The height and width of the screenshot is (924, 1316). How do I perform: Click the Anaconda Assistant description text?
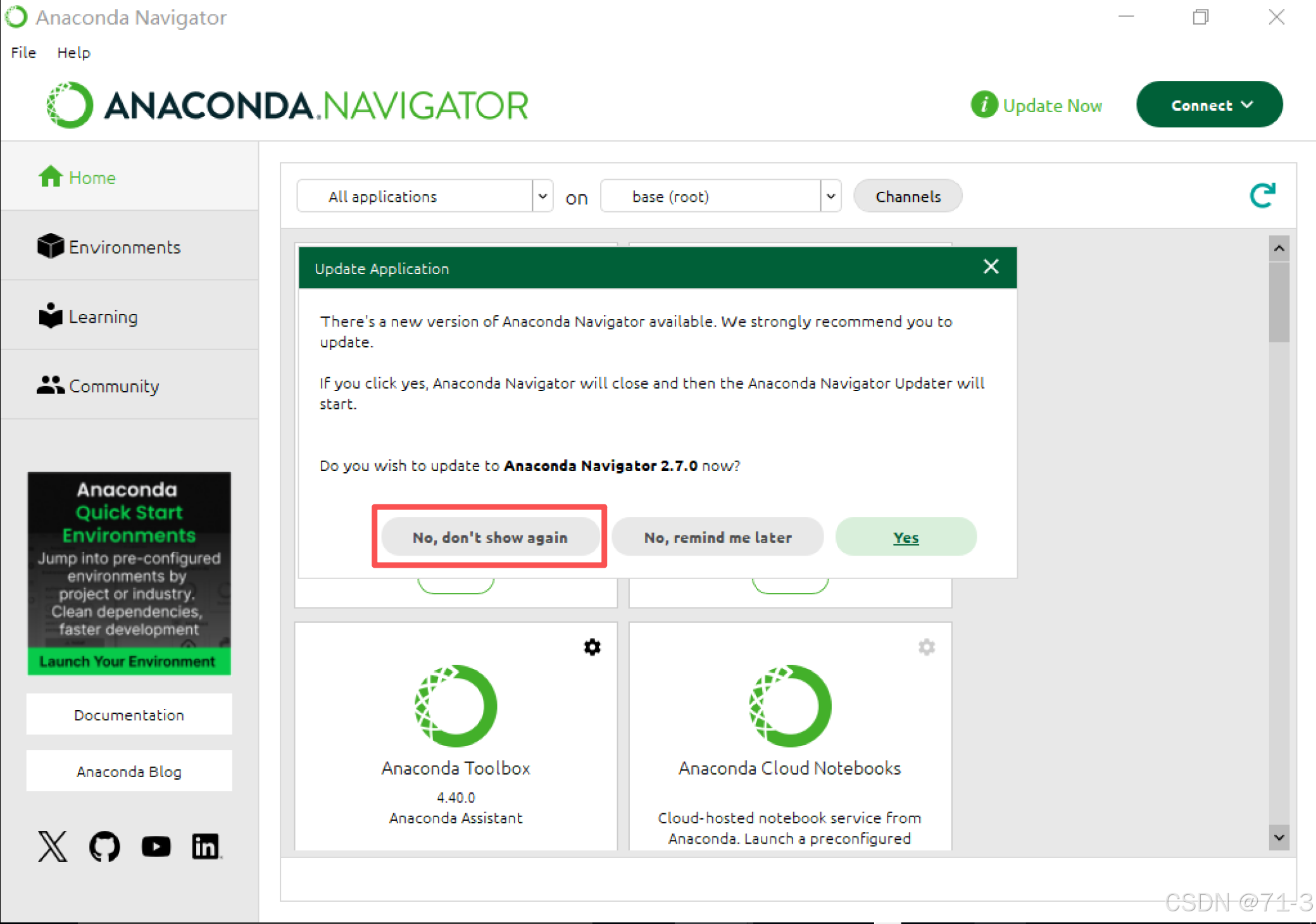click(456, 818)
